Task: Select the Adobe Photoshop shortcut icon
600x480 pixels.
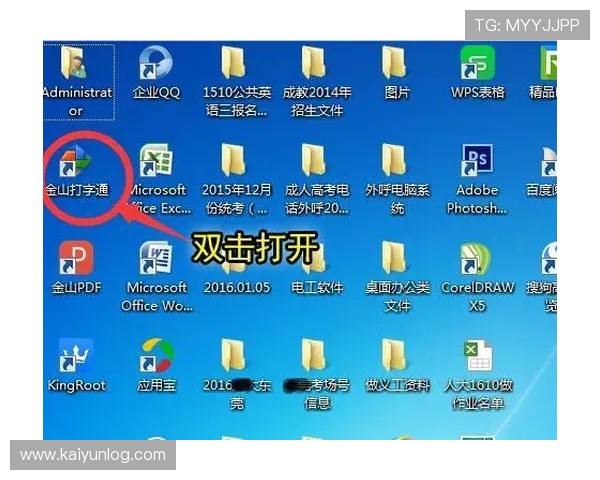Action: click(477, 160)
